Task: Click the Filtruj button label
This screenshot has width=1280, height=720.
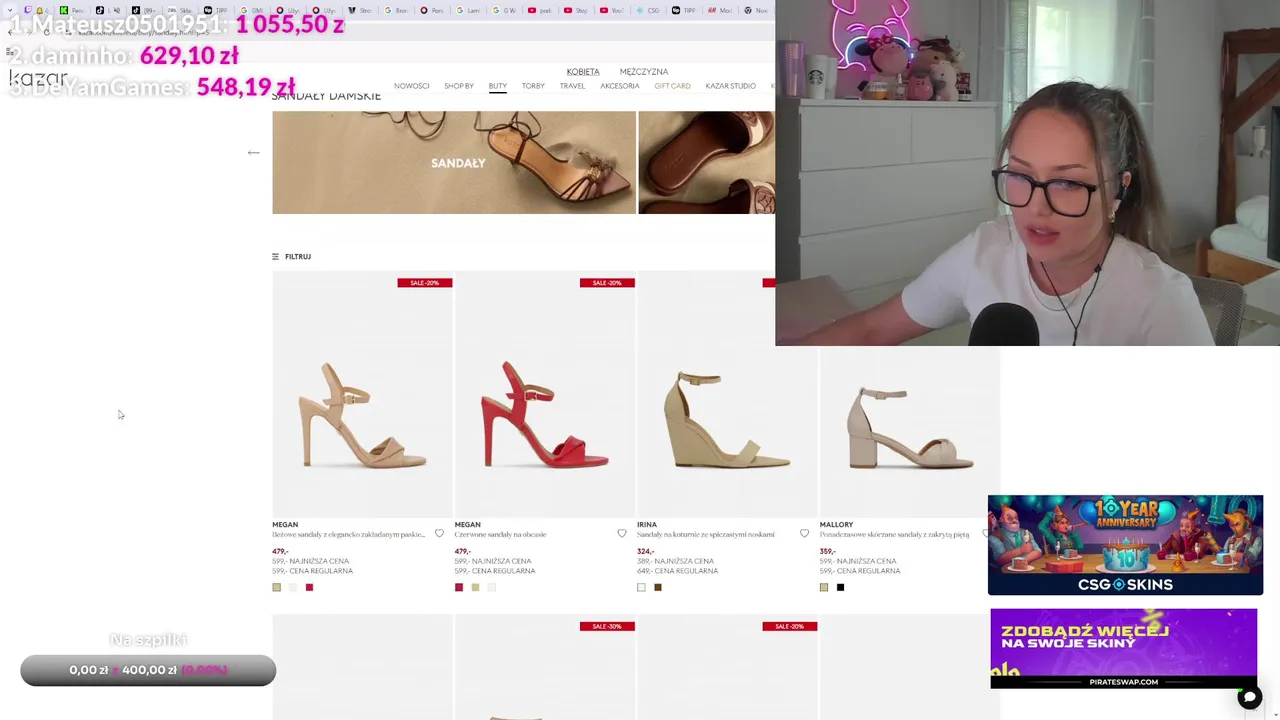Action: pyautogui.click(x=298, y=257)
